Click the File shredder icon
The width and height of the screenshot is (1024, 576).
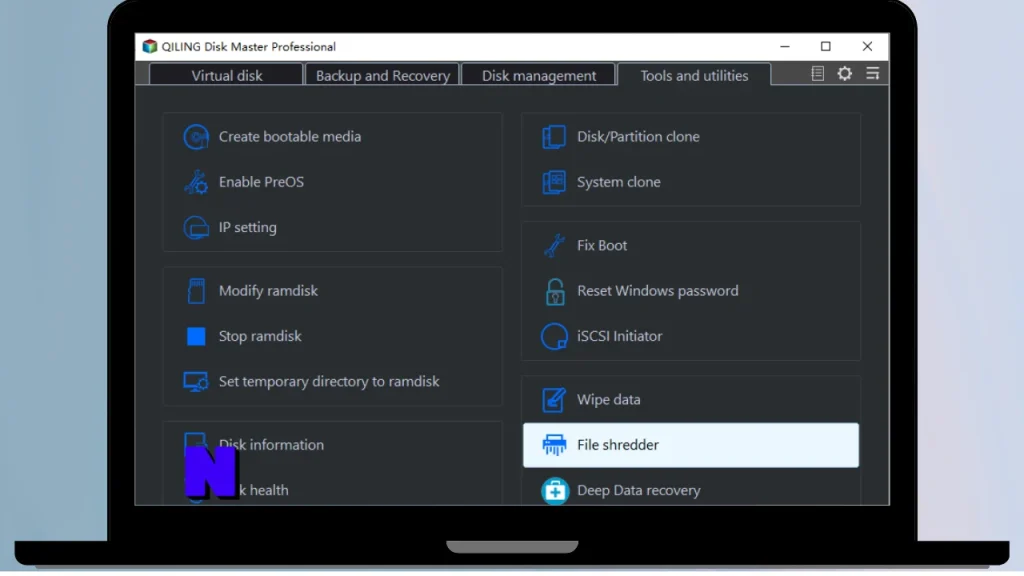click(x=554, y=445)
